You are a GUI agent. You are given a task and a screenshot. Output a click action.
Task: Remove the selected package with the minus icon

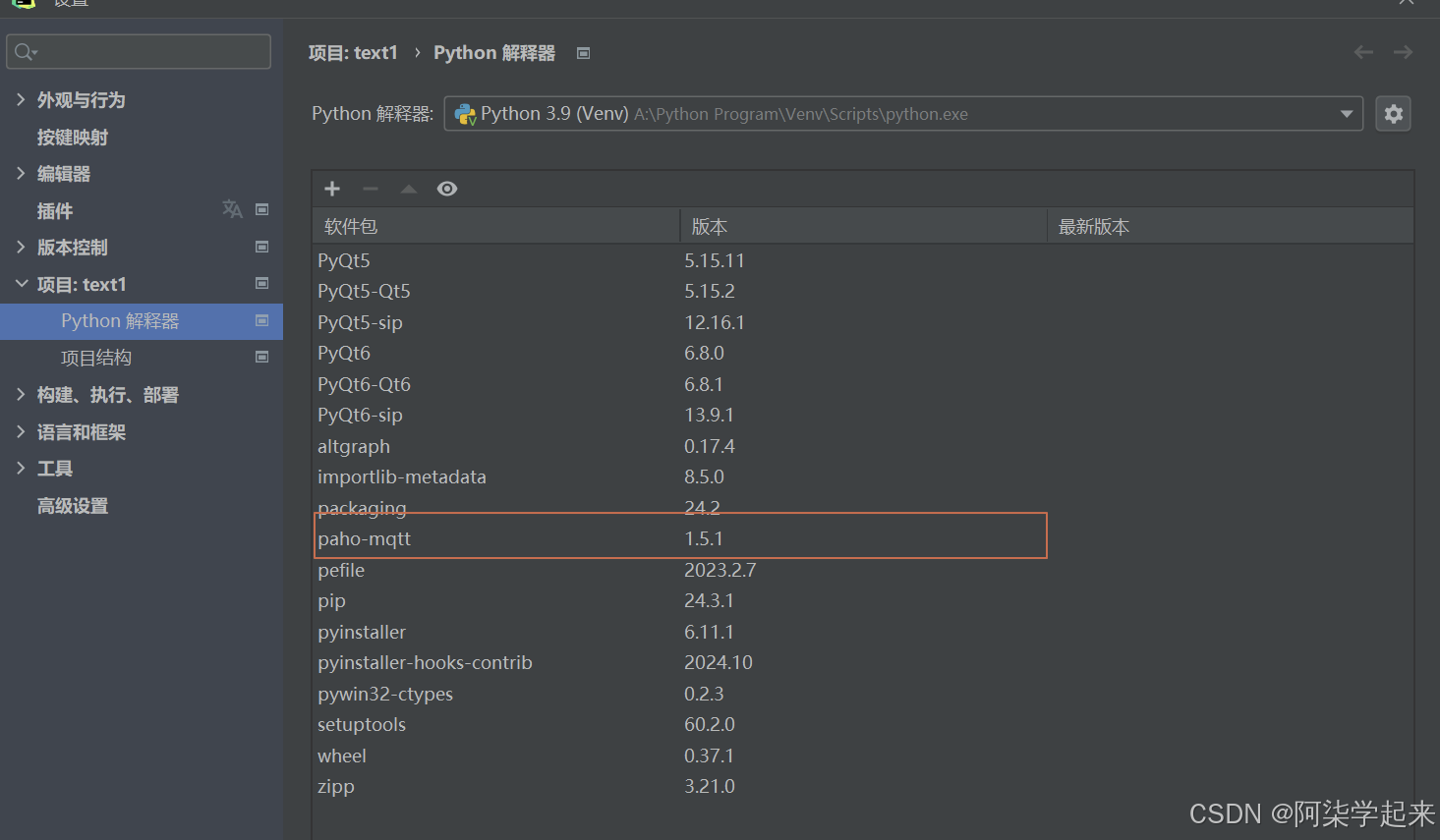coord(370,188)
